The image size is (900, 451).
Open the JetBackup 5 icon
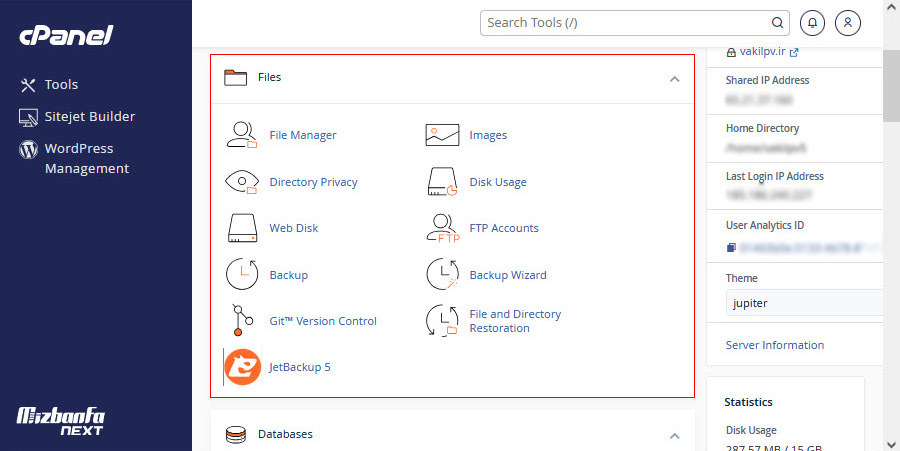pyautogui.click(x=242, y=367)
